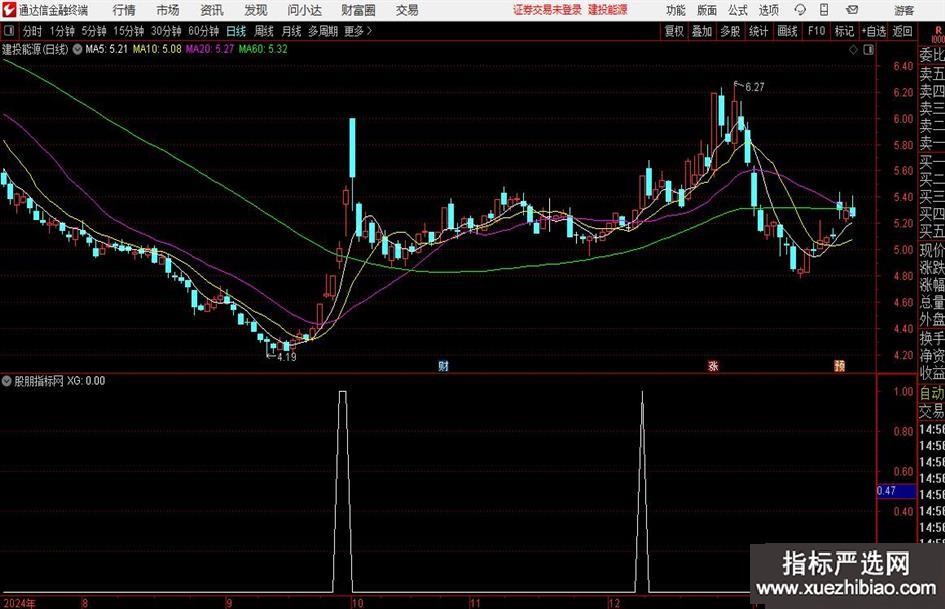
Task: Open the 财富圈 menu
Action: point(358,10)
